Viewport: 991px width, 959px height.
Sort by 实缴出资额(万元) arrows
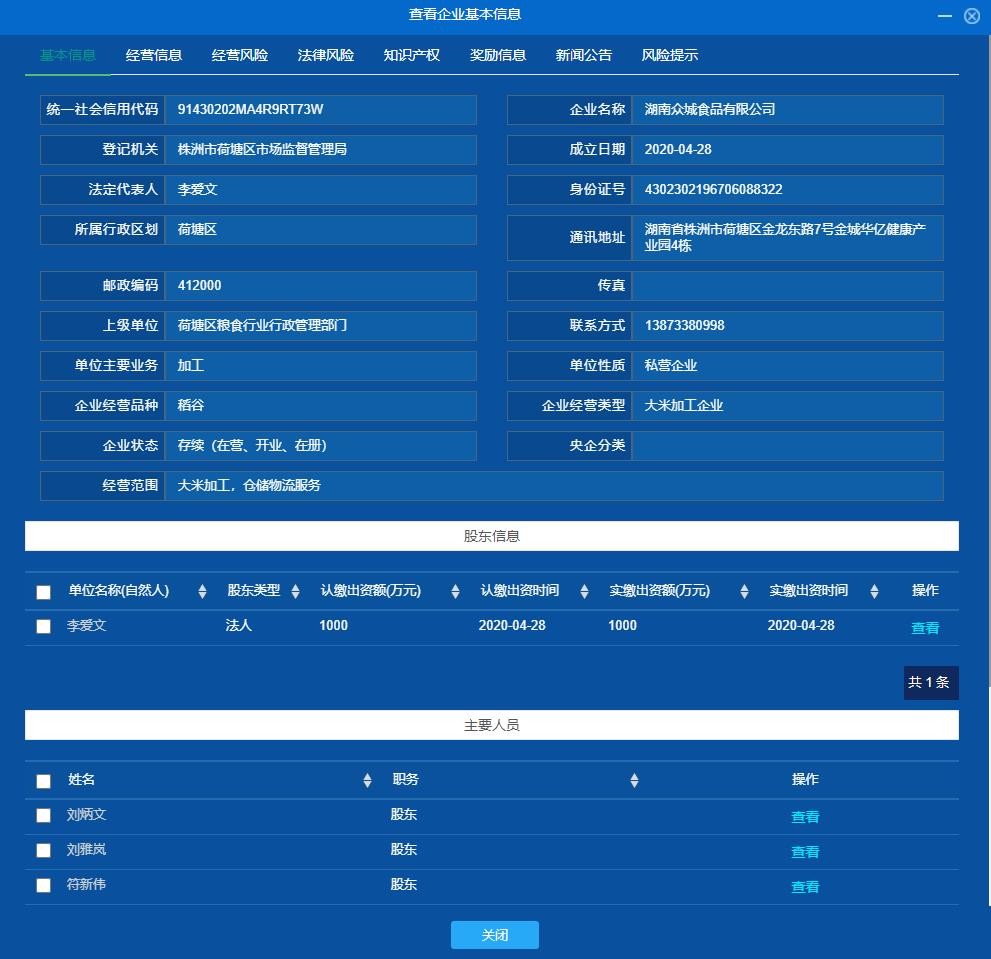[744, 592]
